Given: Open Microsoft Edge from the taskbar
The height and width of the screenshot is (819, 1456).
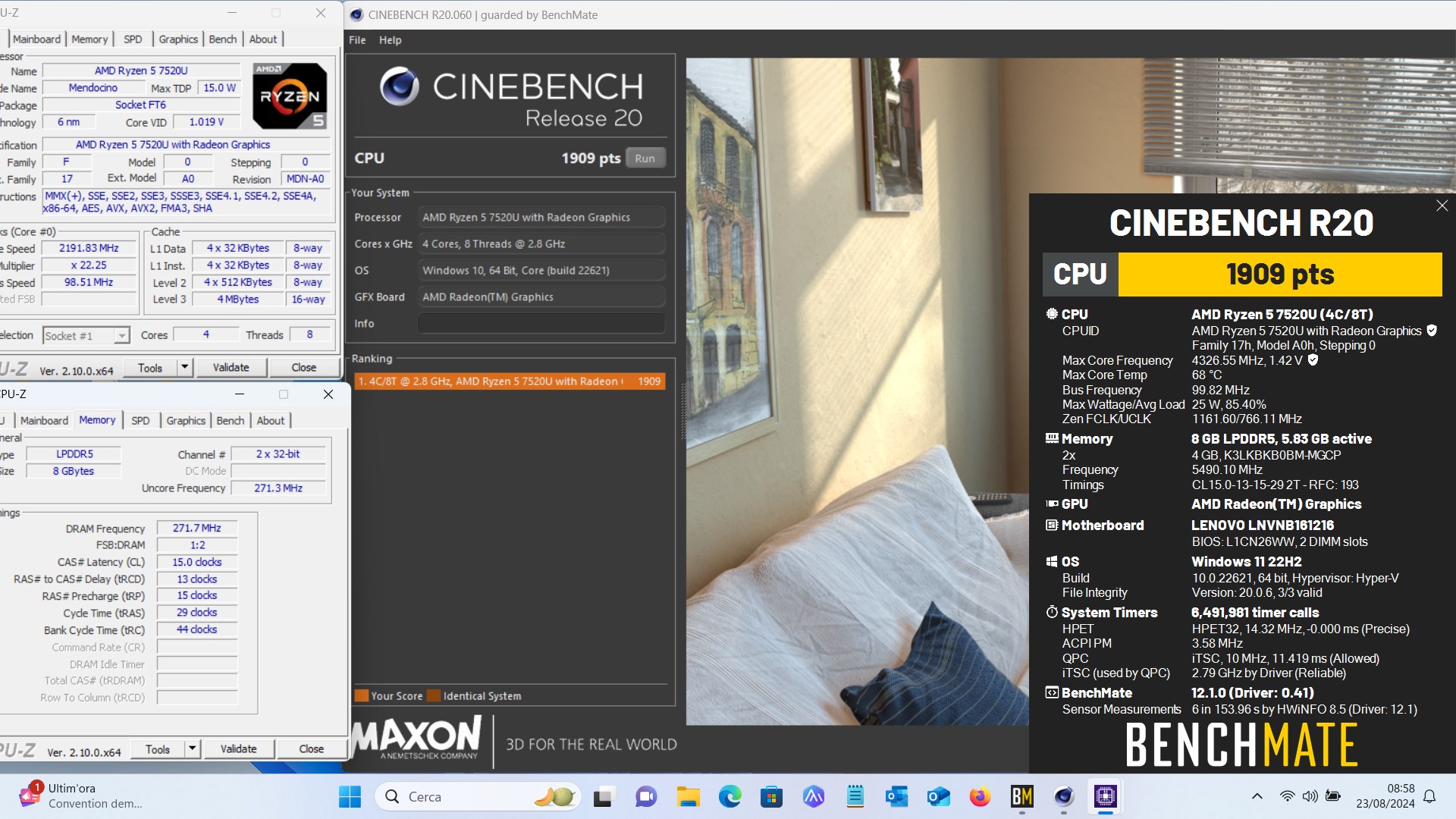Looking at the screenshot, I should (730, 796).
